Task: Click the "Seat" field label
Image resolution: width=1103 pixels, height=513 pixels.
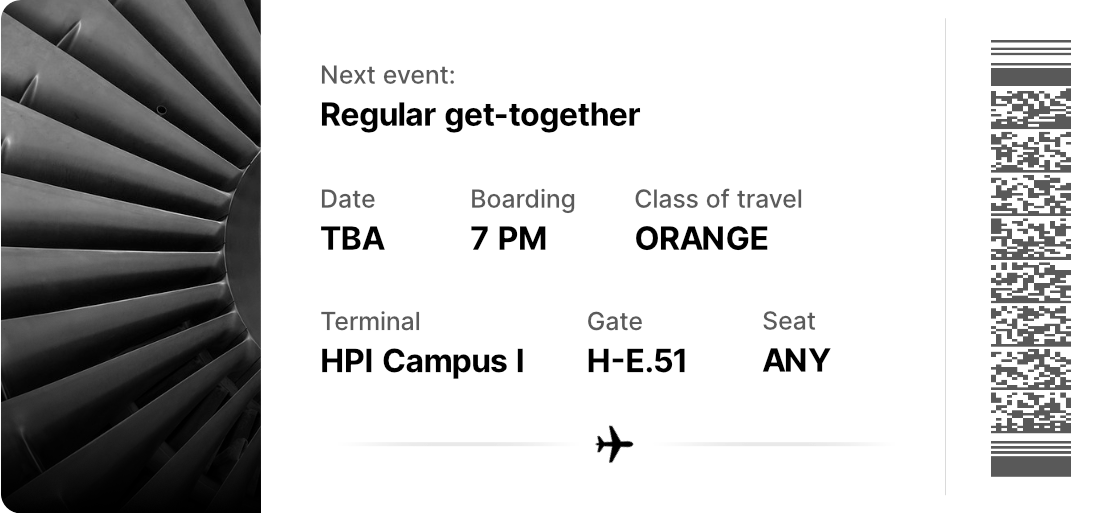Action: [788, 321]
